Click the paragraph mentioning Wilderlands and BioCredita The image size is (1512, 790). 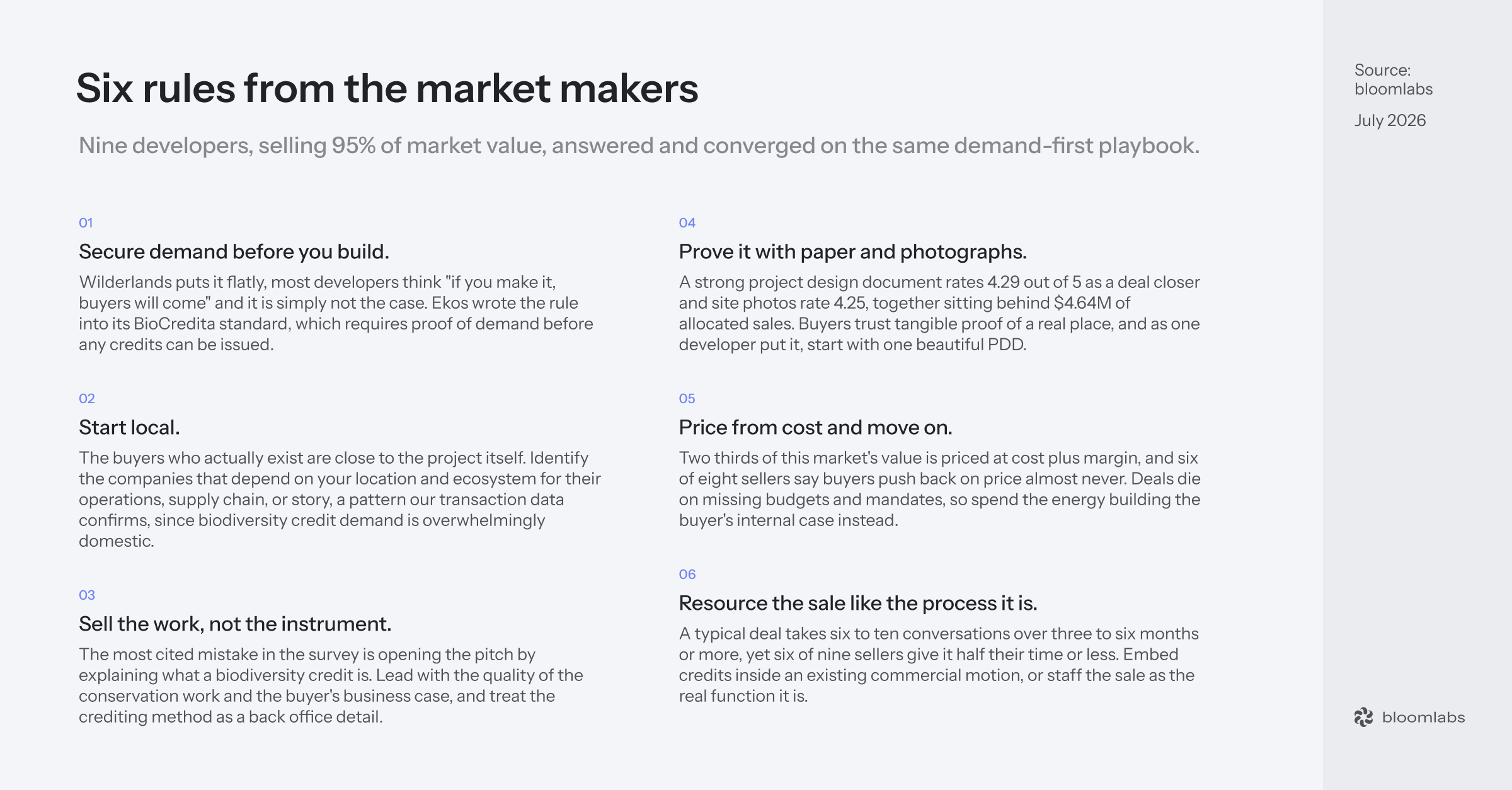tap(336, 313)
